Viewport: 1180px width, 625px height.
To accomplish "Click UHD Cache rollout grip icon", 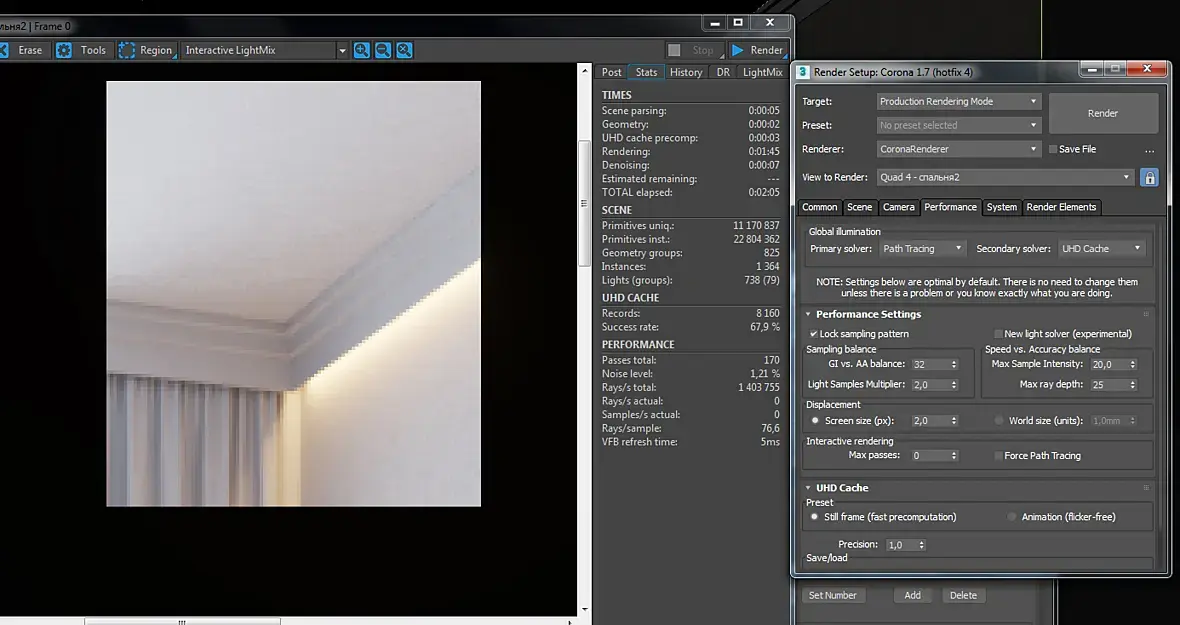I will pyautogui.click(x=1146, y=488).
